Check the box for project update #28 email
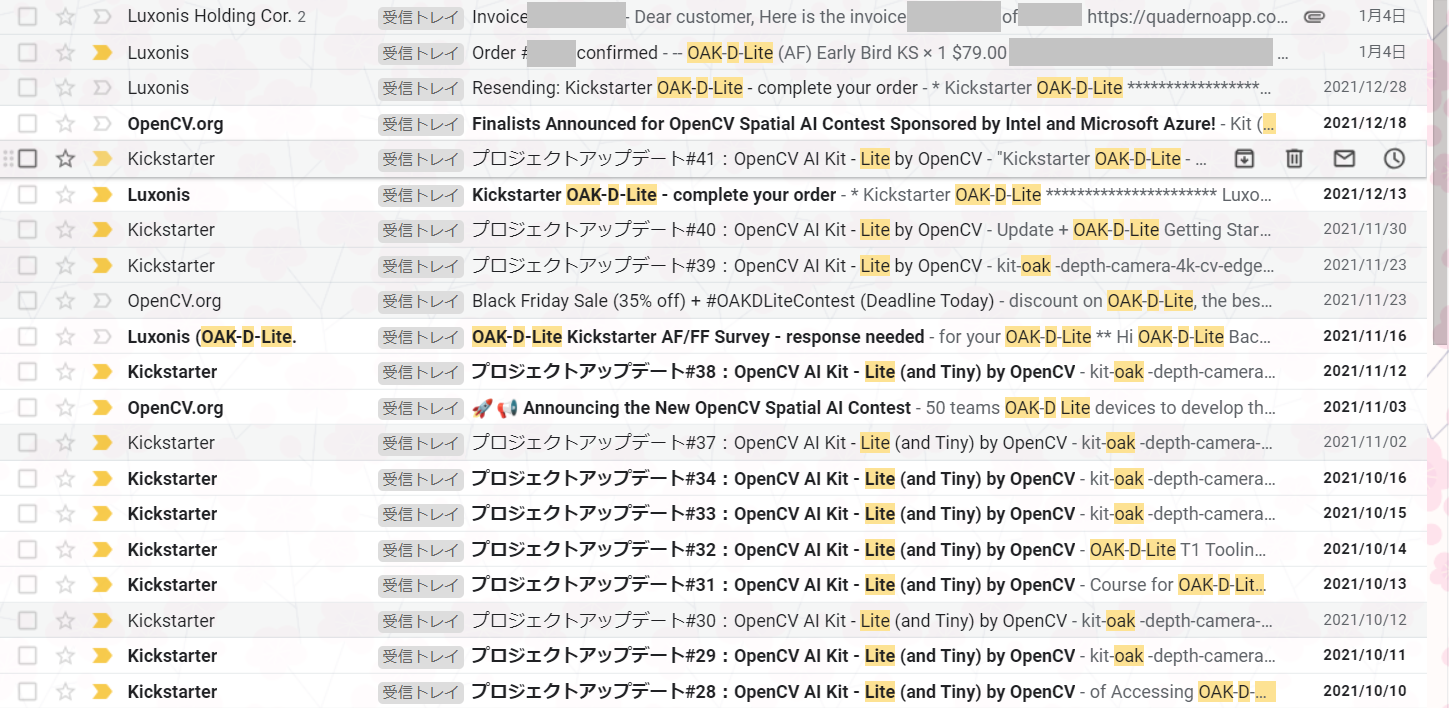The height and width of the screenshot is (708, 1449). point(28,692)
